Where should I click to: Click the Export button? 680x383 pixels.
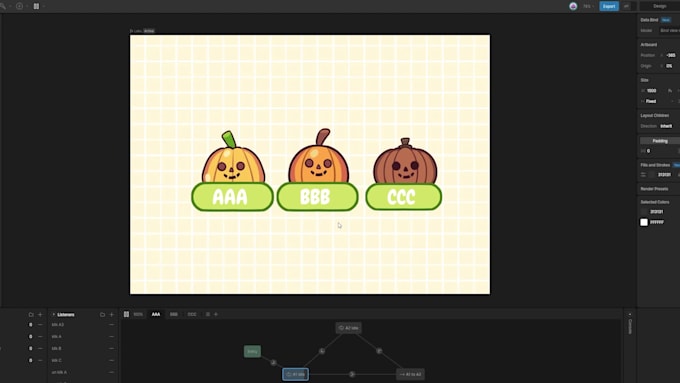tap(609, 6)
